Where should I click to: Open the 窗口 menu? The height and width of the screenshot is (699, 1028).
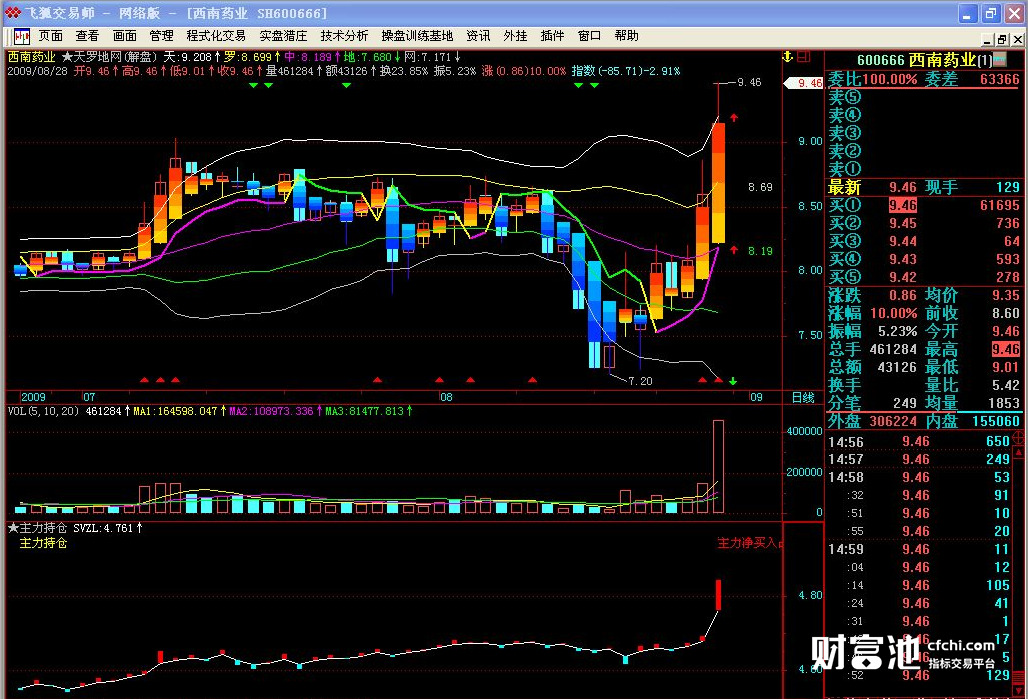[x=589, y=36]
